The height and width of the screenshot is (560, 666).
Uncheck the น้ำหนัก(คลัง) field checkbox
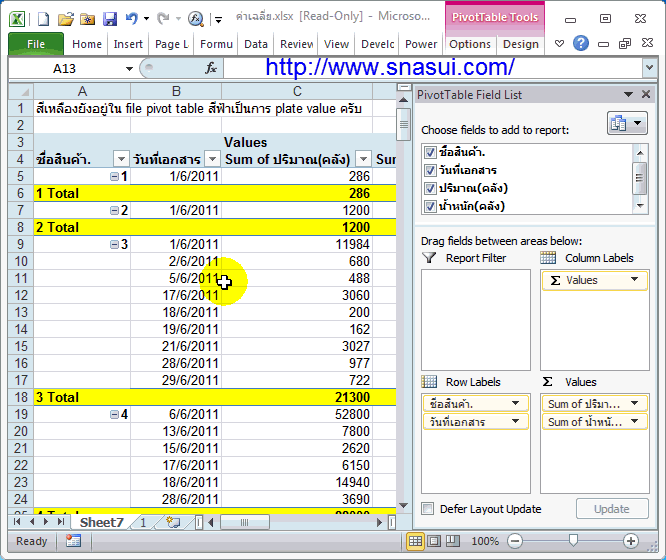point(430,206)
